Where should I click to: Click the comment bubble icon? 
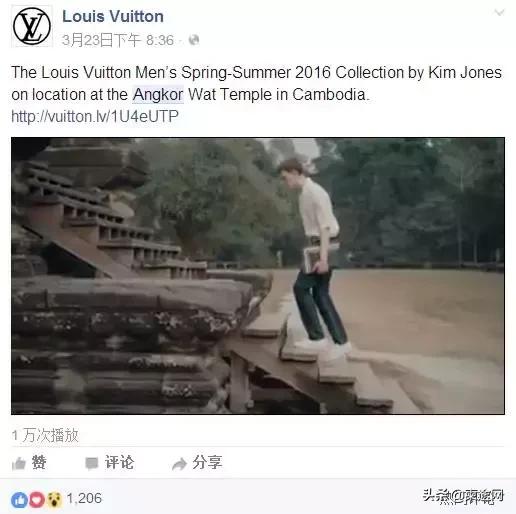(x=92, y=463)
